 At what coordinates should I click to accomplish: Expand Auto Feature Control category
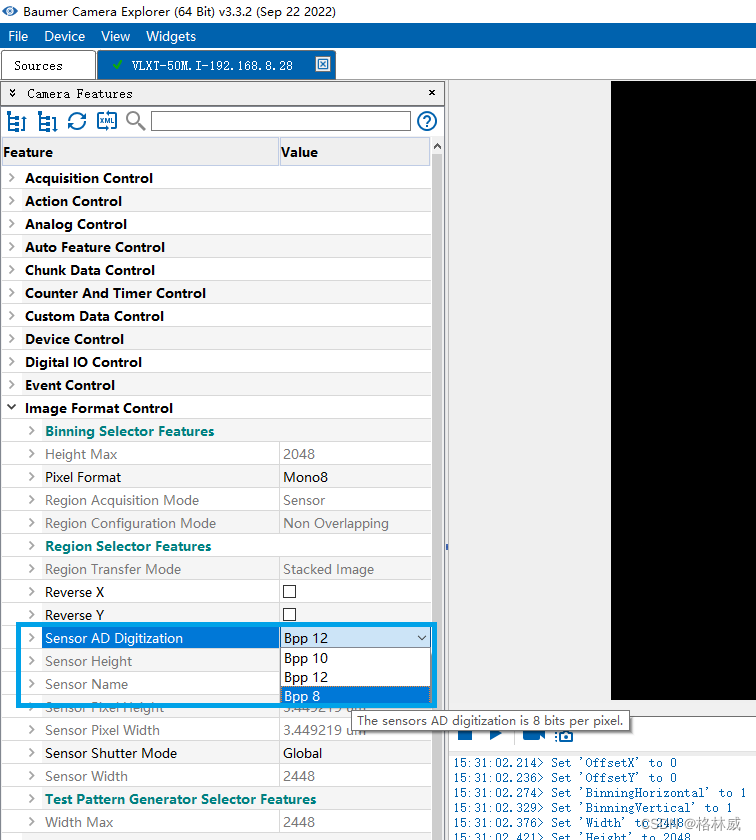[12, 247]
